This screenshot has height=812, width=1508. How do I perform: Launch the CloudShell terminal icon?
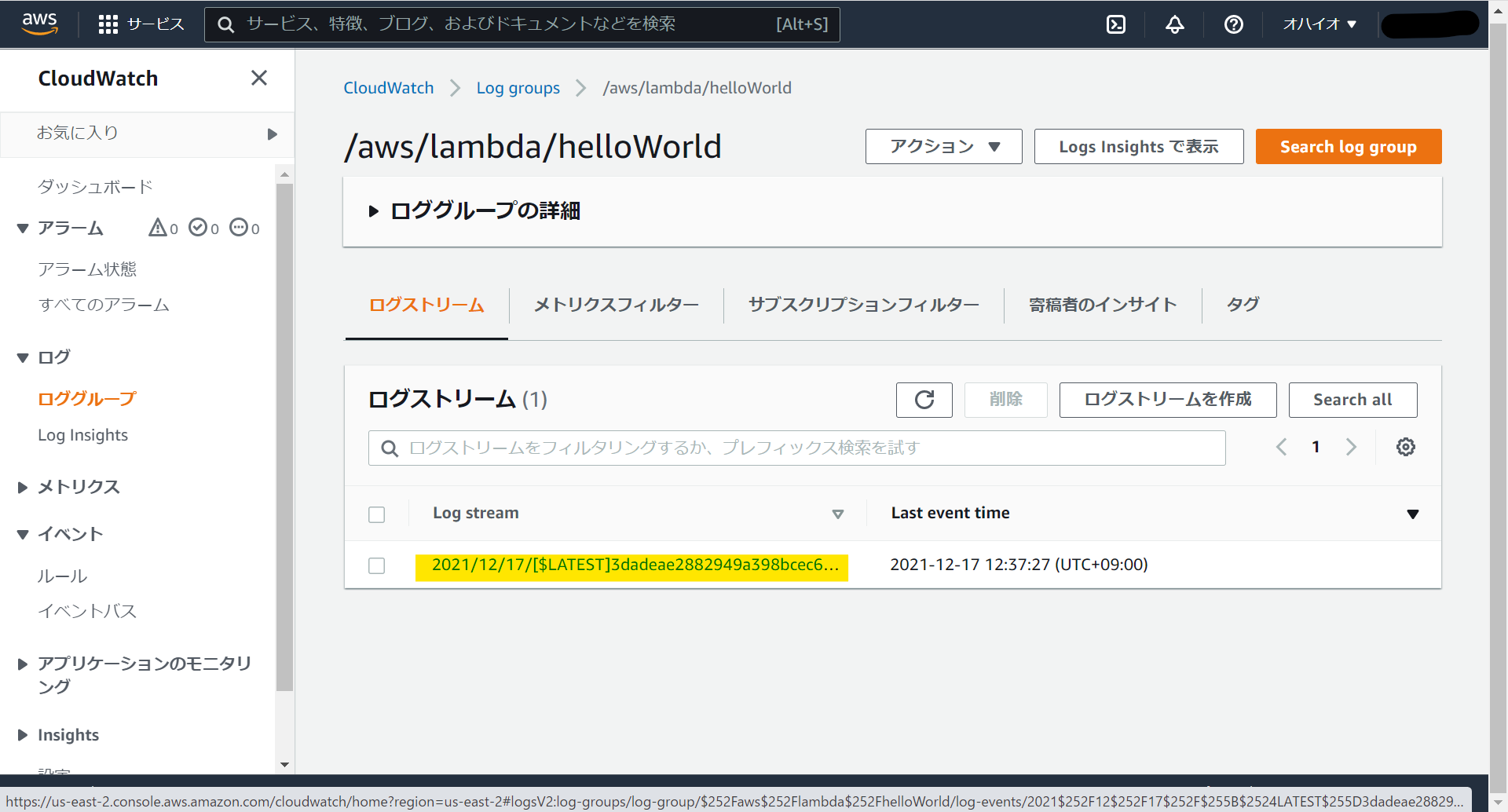click(x=1116, y=24)
